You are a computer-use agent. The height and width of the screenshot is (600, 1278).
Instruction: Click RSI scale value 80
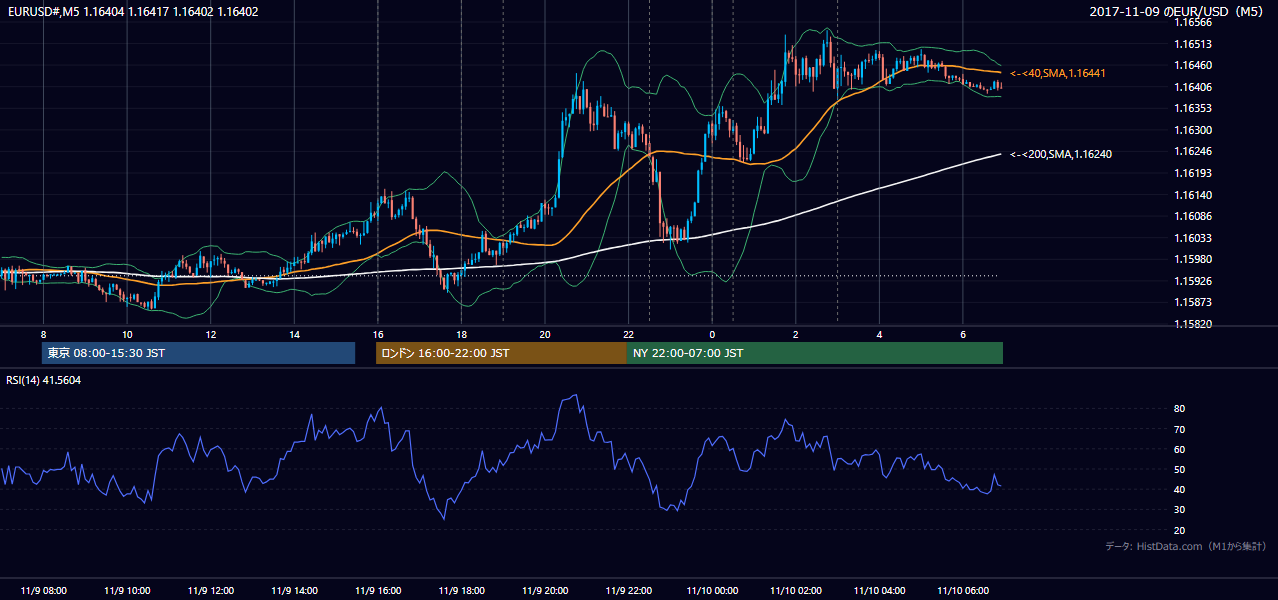pos(1180,409)
